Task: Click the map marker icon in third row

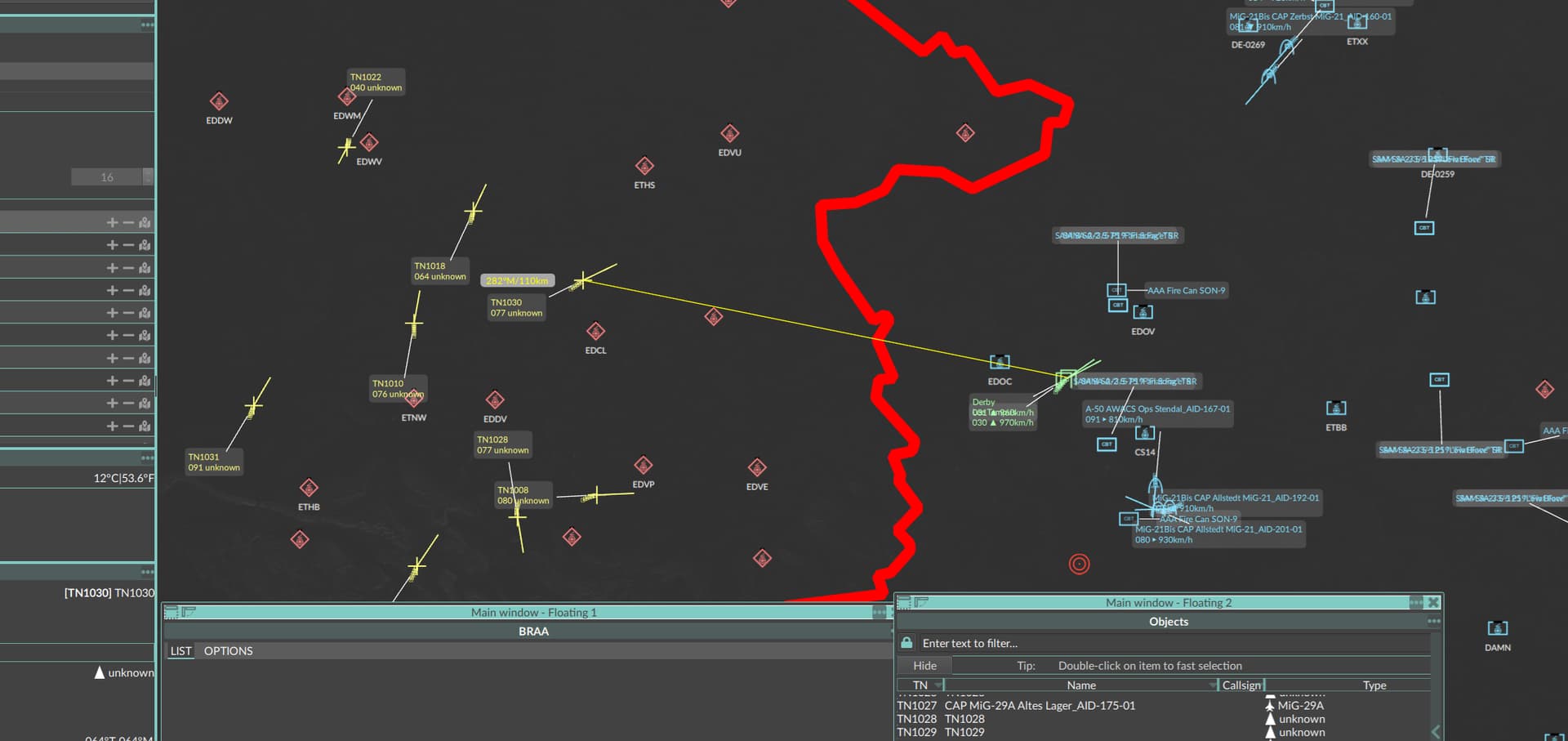Action: [145, 268]
